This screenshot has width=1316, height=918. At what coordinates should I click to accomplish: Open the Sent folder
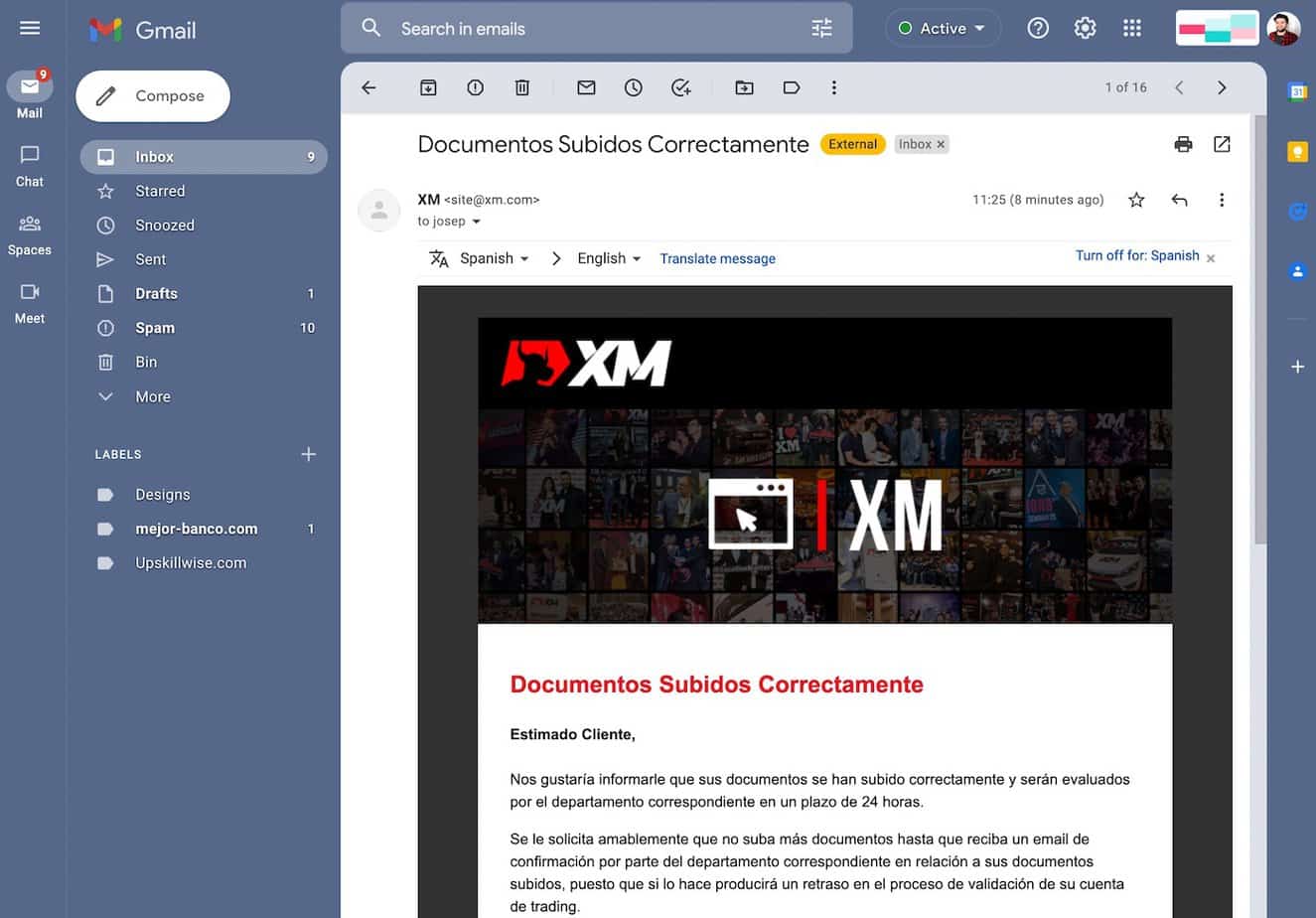(204, 259)
